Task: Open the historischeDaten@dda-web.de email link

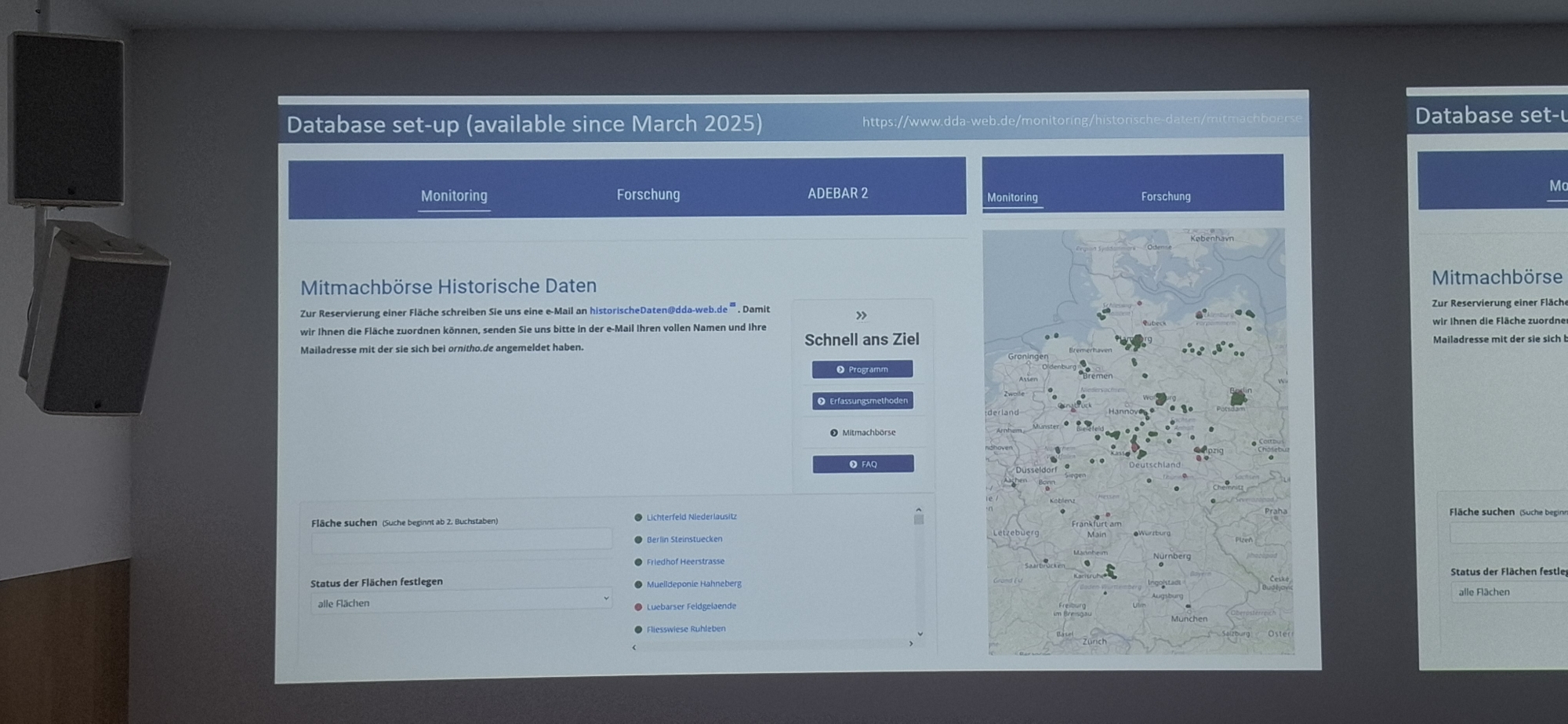Action: click(x=658, y=310)
